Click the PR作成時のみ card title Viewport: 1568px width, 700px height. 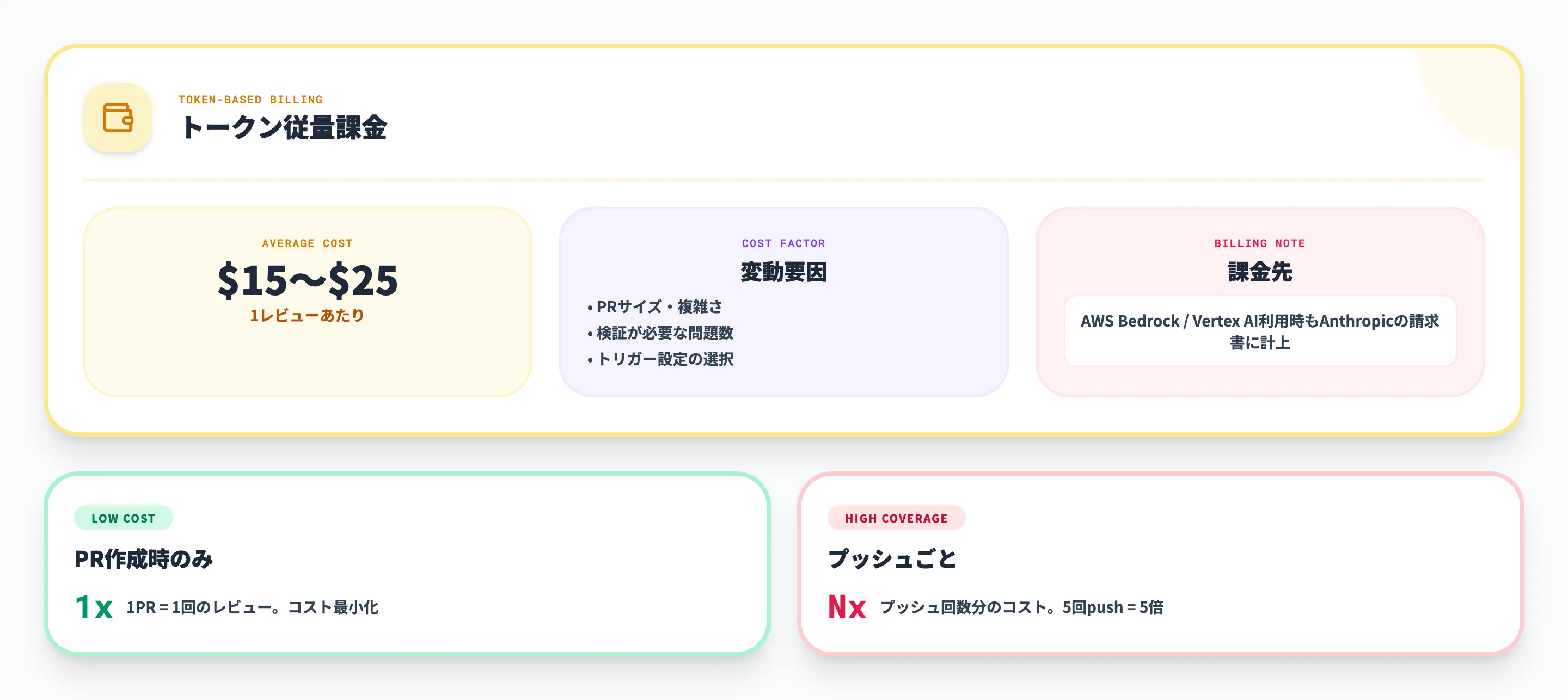point(144,557)
